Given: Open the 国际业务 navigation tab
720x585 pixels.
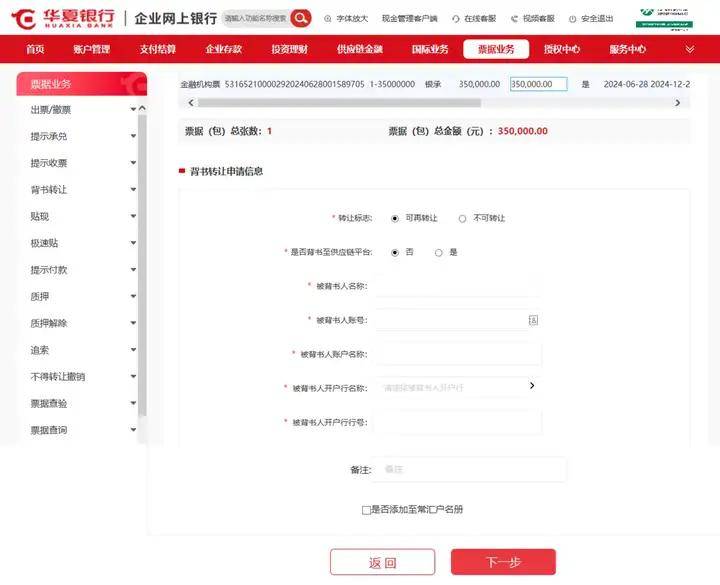Looking at the screenshot, I should [x=430, y=49].
